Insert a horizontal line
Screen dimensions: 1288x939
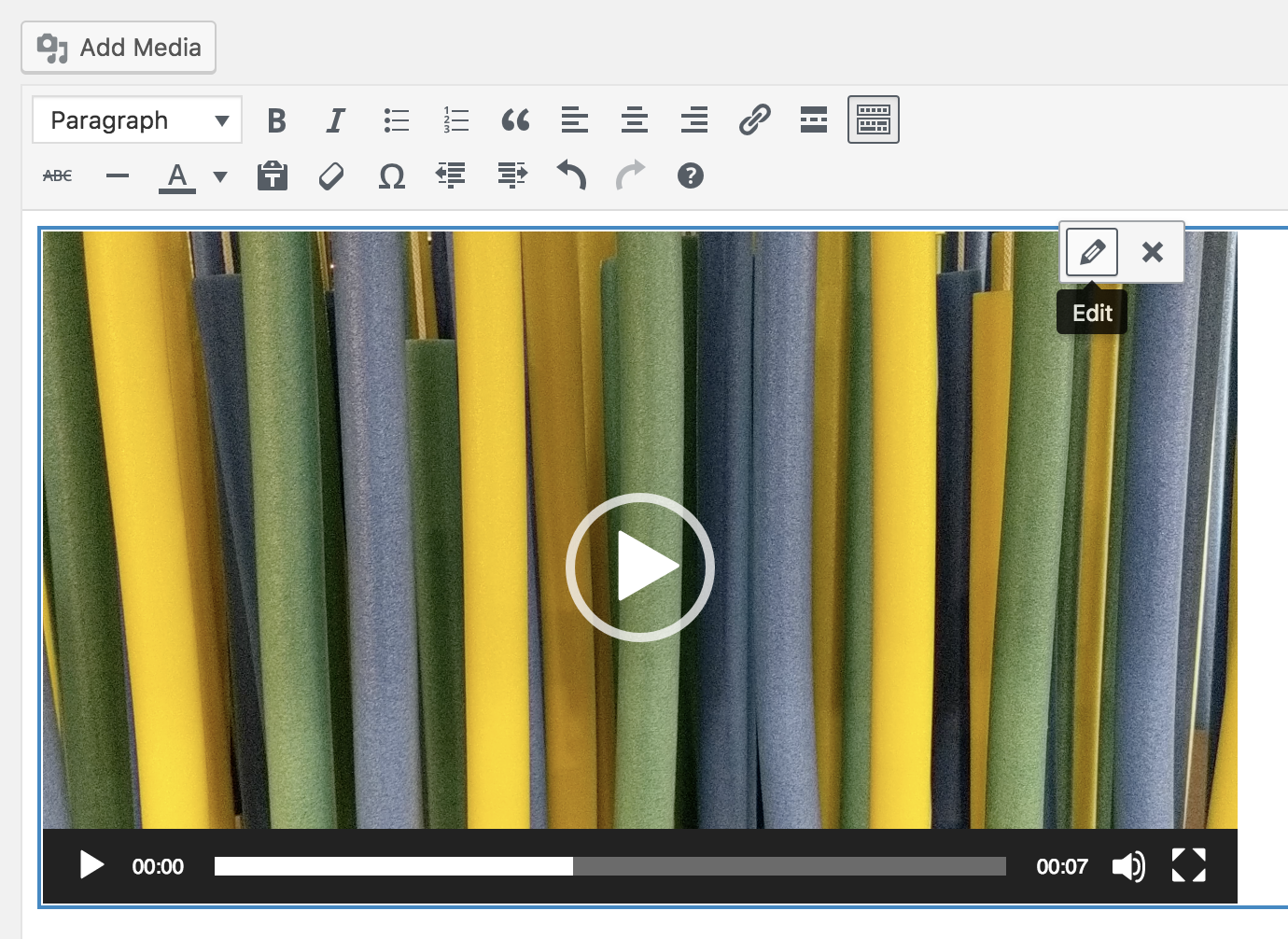tap(118, 175)
